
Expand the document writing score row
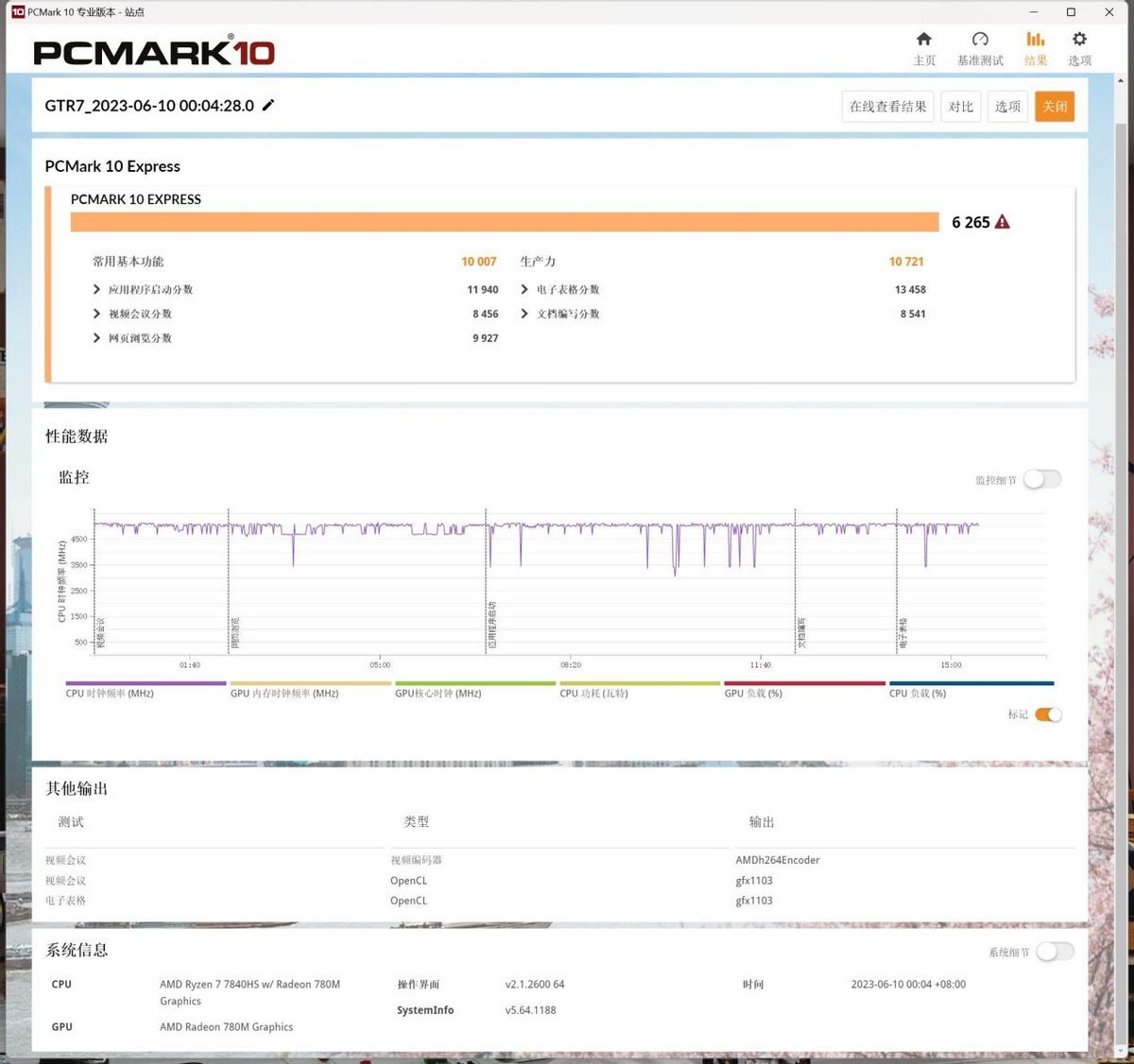pos(524,314)
